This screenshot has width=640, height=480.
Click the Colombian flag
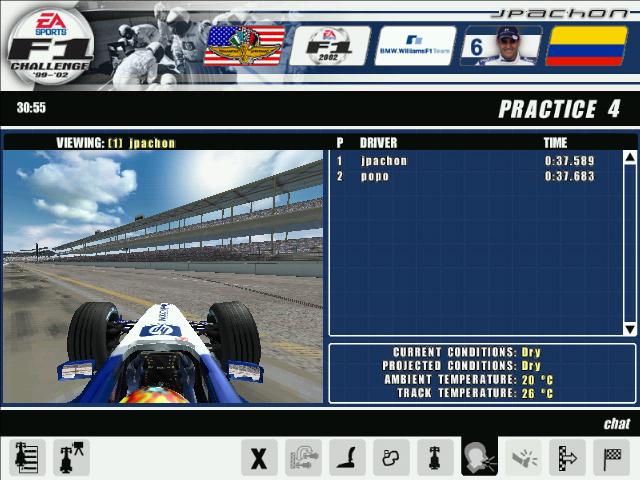point(586,46)
